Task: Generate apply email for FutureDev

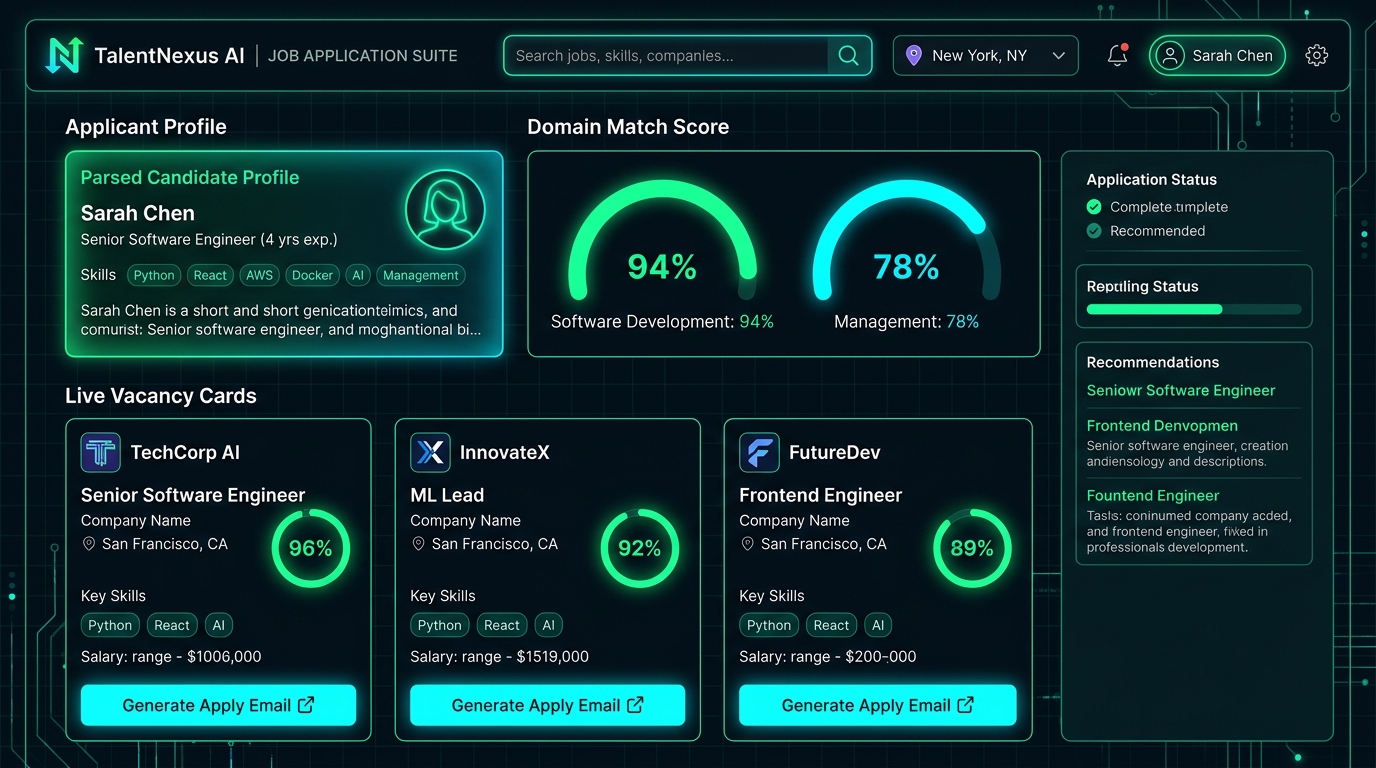Action: [877, 705]
